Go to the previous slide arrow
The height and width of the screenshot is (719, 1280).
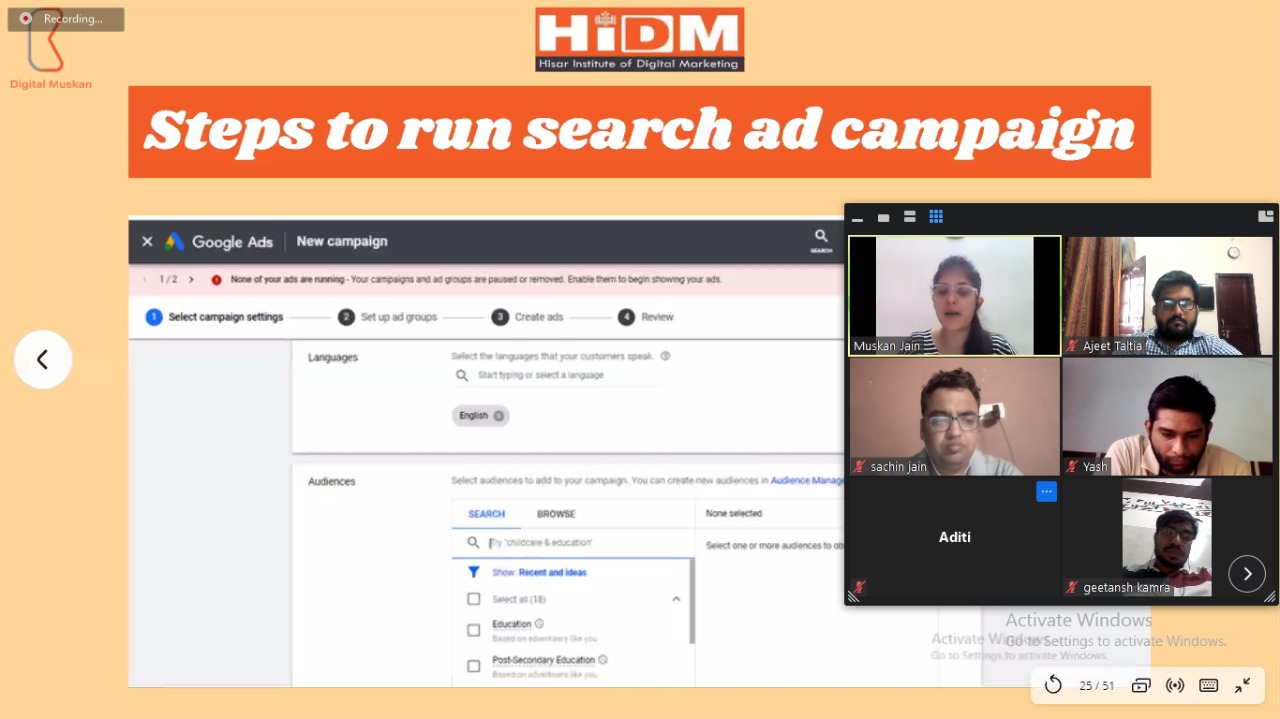[42, 359]
